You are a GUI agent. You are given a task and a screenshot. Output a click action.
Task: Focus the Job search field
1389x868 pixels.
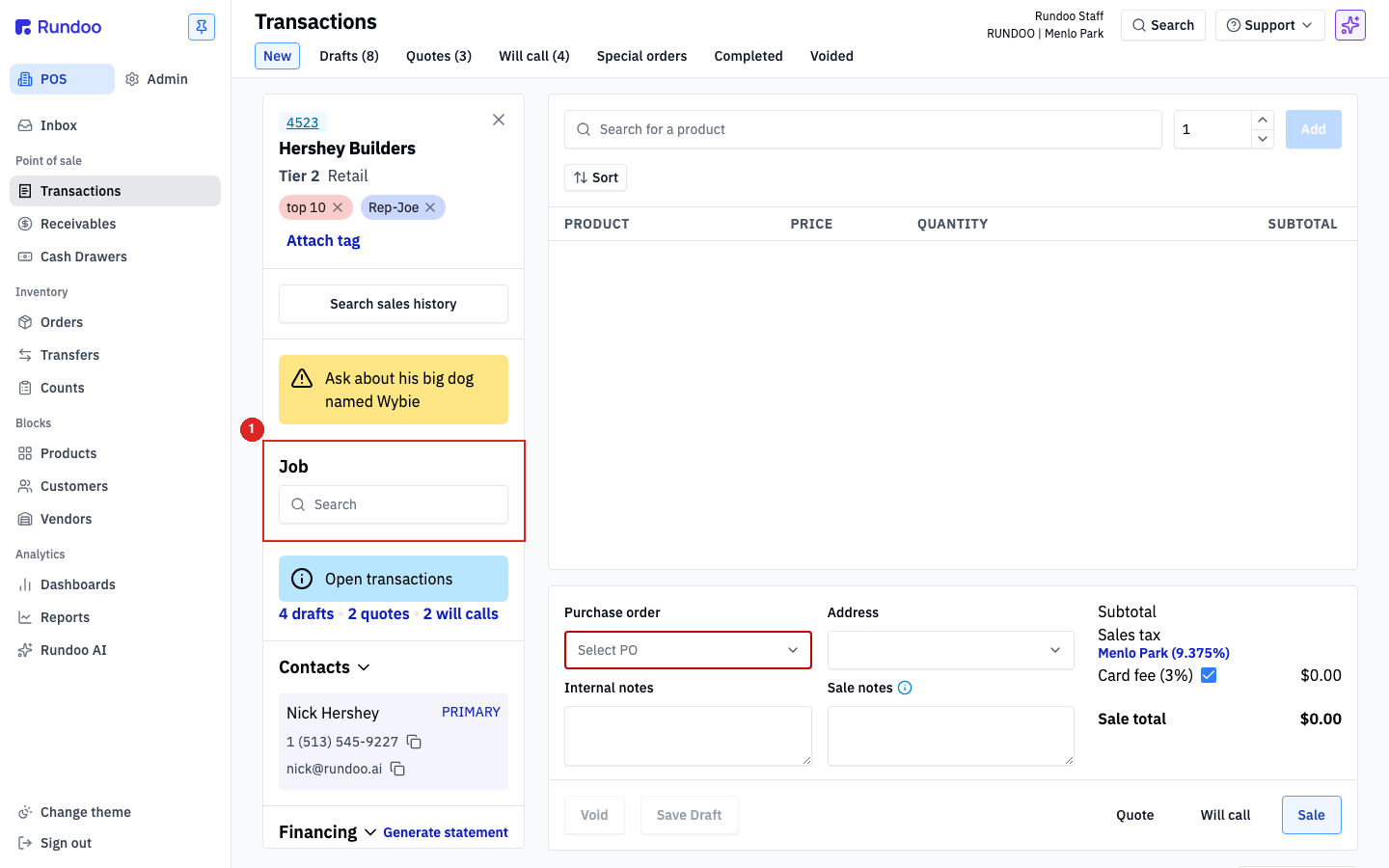click(394, 504)
